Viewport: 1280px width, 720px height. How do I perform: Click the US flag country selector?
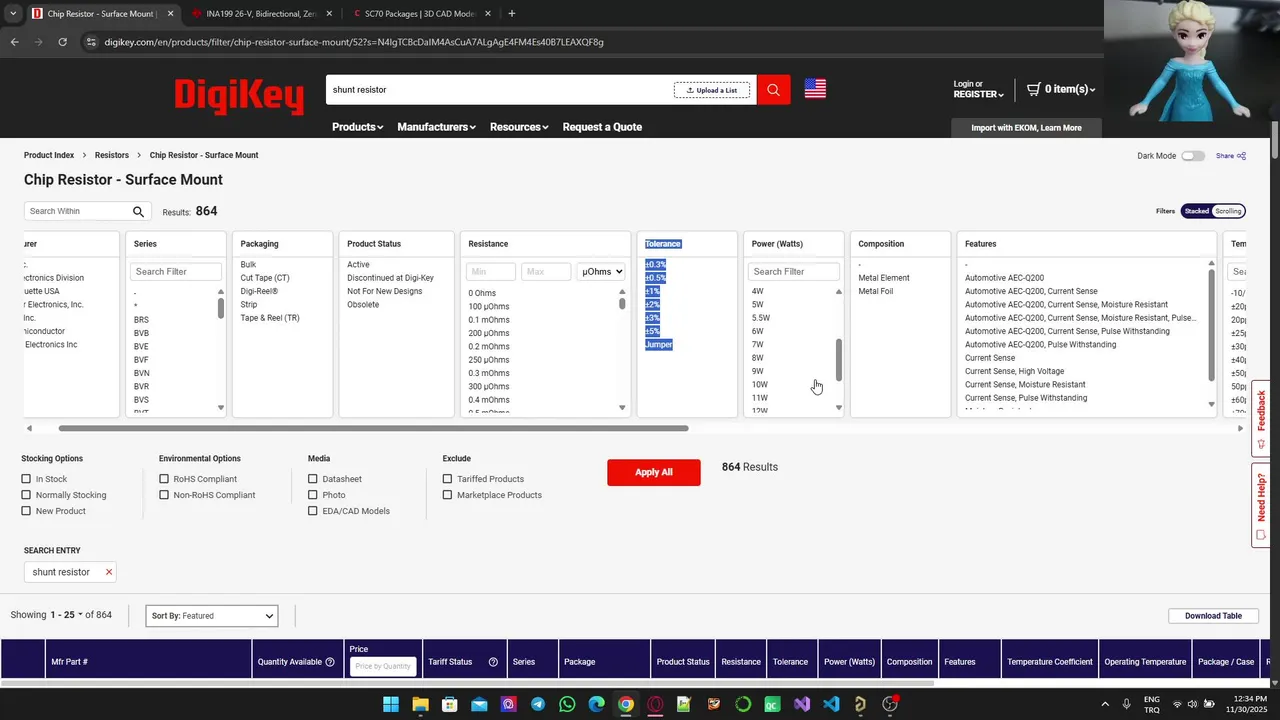pos(815,89)
